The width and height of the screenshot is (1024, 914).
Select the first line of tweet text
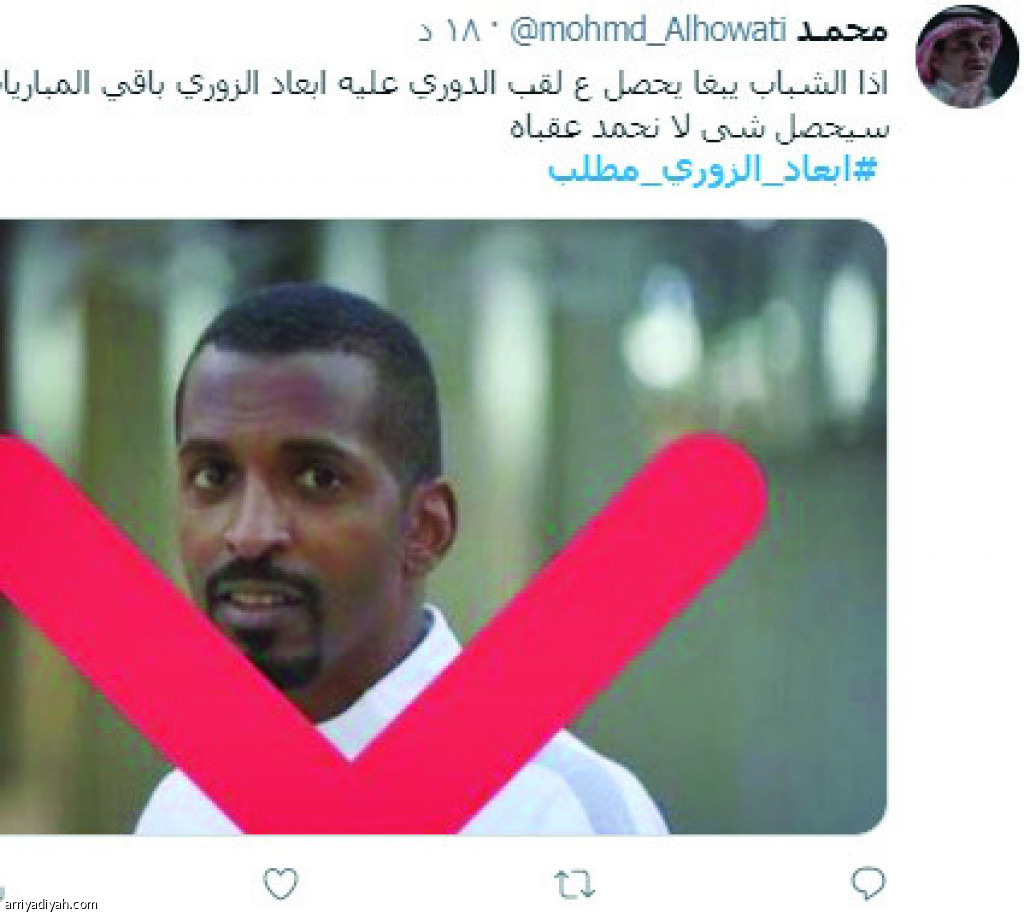[x=444, y=84]
